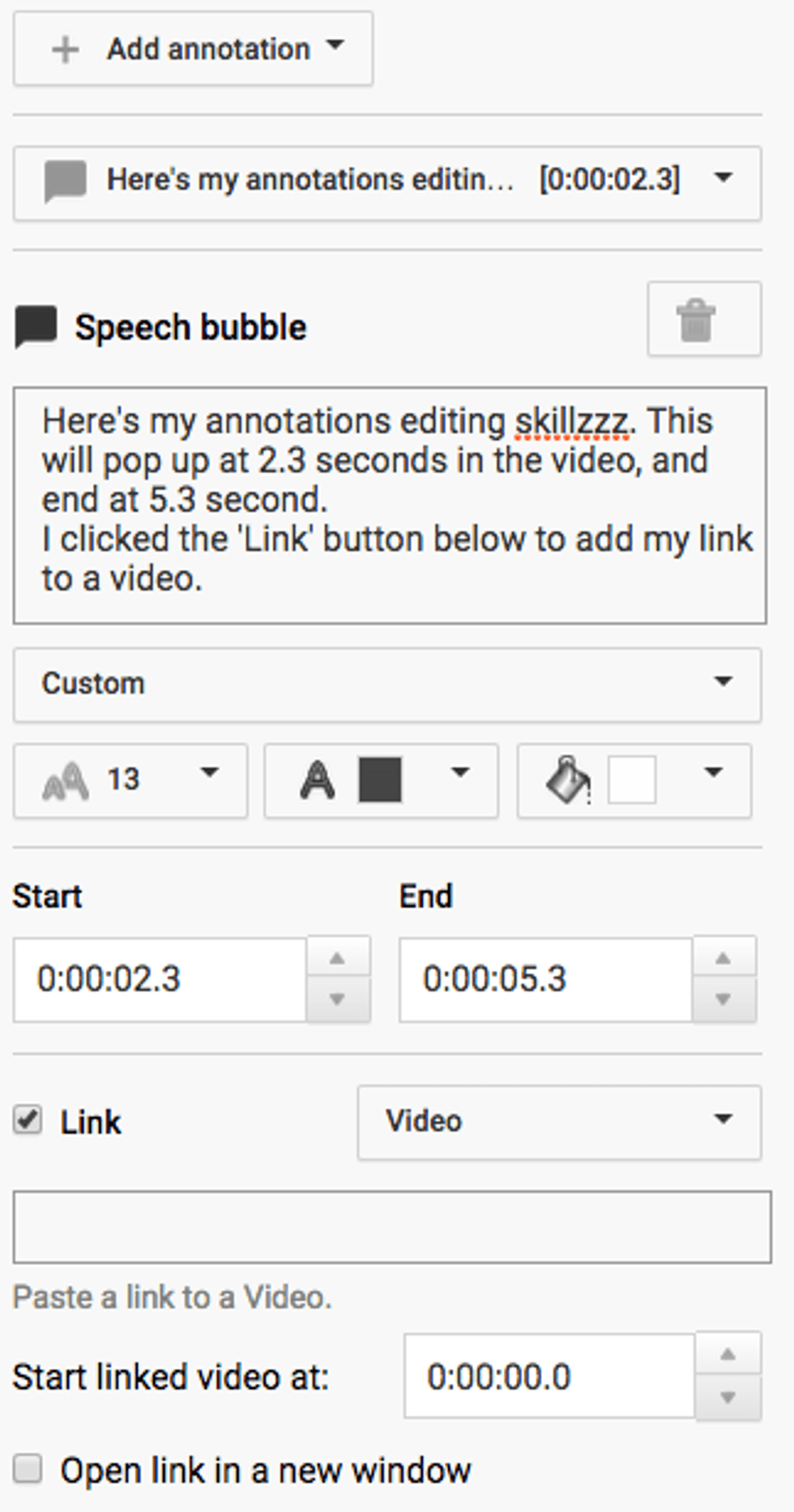Expand the annotation entry's dropdown arrow
Viewport: 794px width, 1512px height.
[x=724, y=180]
